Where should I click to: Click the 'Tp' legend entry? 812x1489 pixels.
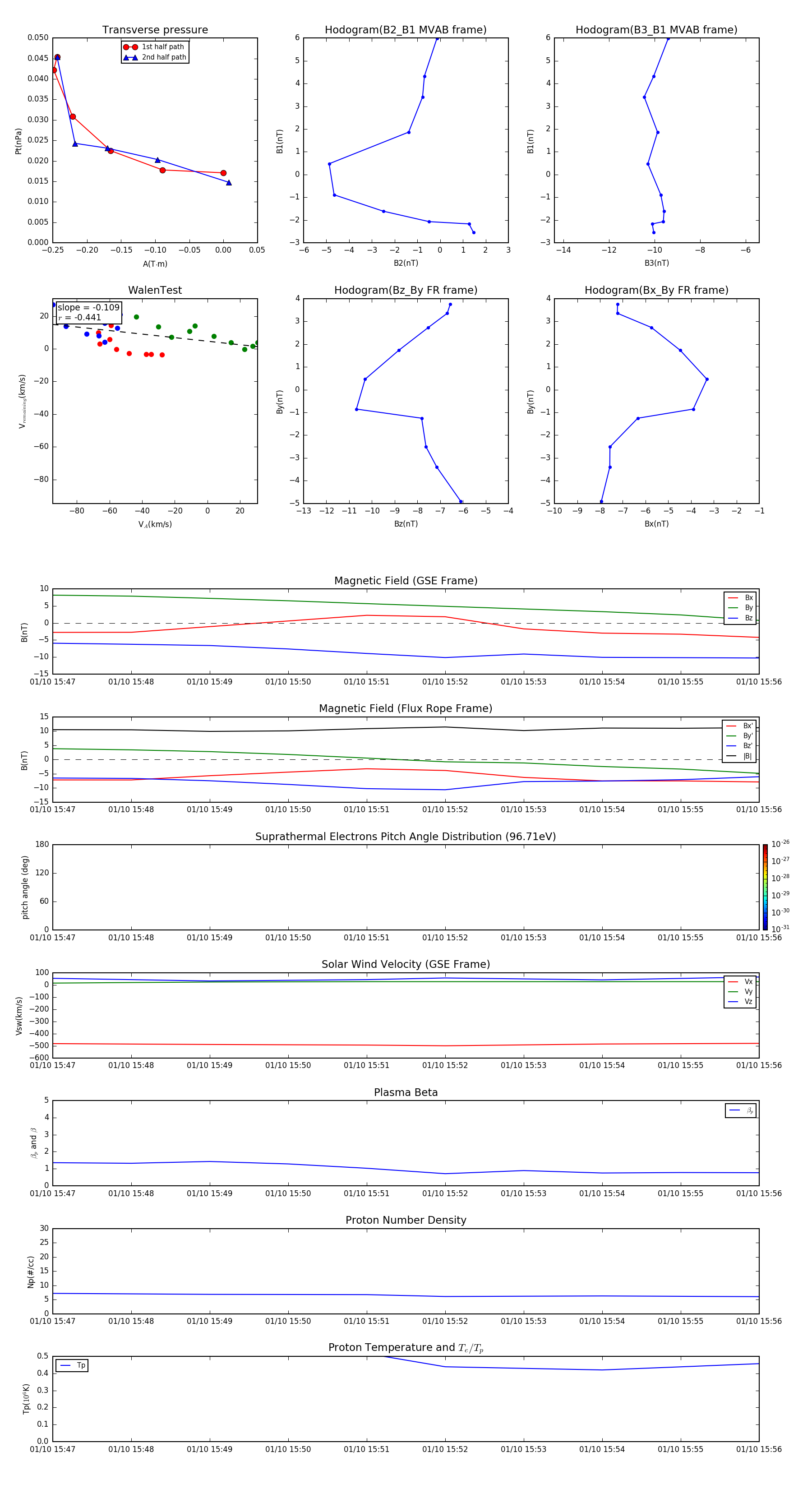[x=72, y=1365]
